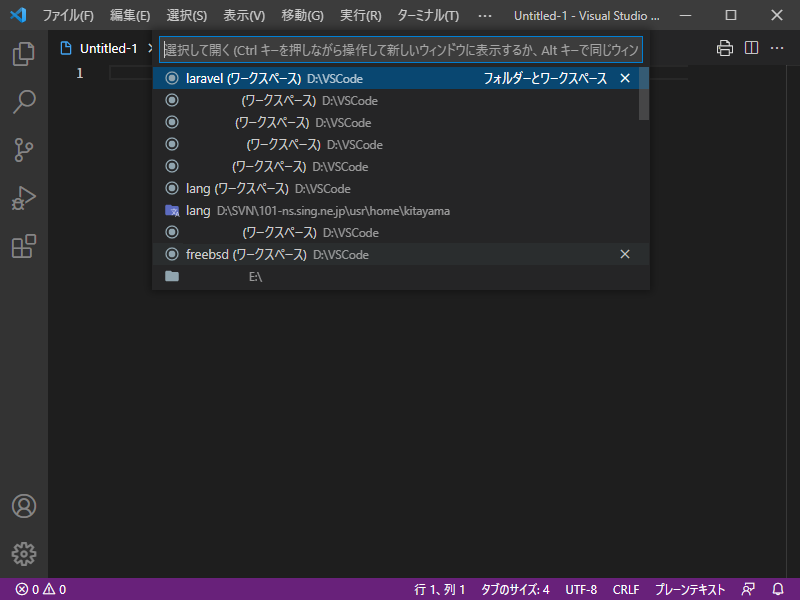This screenshot has height=600, width=800.
Task: Go to line via 行 1、列 1
Action: (440, 589)
